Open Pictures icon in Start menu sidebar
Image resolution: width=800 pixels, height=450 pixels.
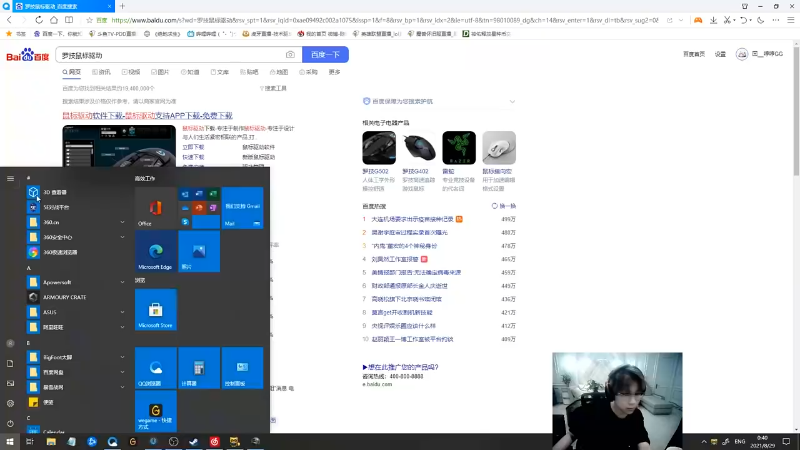tap(10, 383)
